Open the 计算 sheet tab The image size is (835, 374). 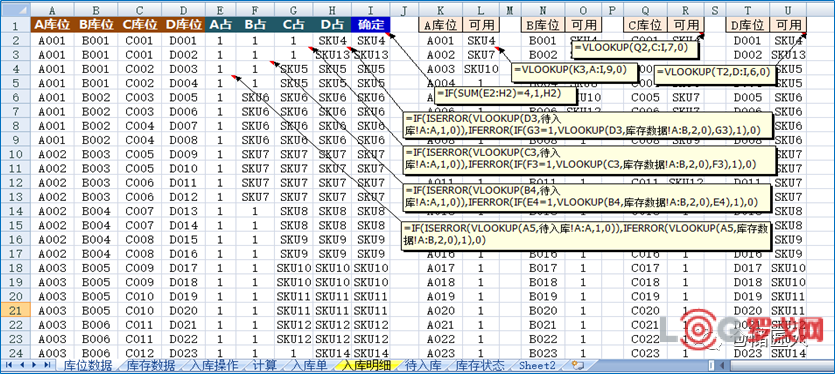pos(265,365)
